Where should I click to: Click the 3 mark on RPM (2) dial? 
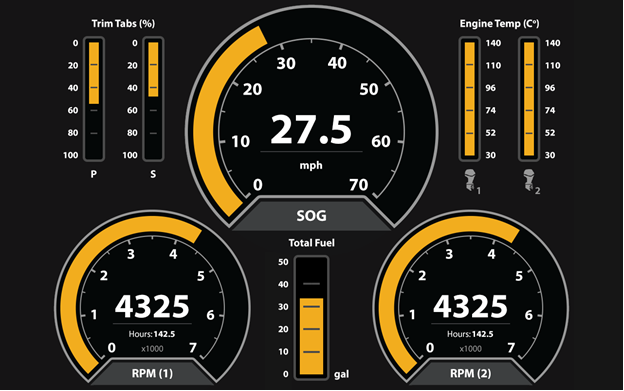(x=449, y=254)
